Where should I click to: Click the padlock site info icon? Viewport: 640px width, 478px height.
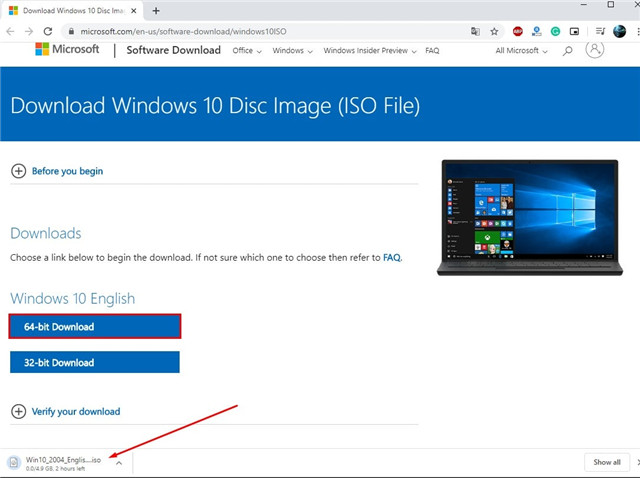(x=71, y=31)
